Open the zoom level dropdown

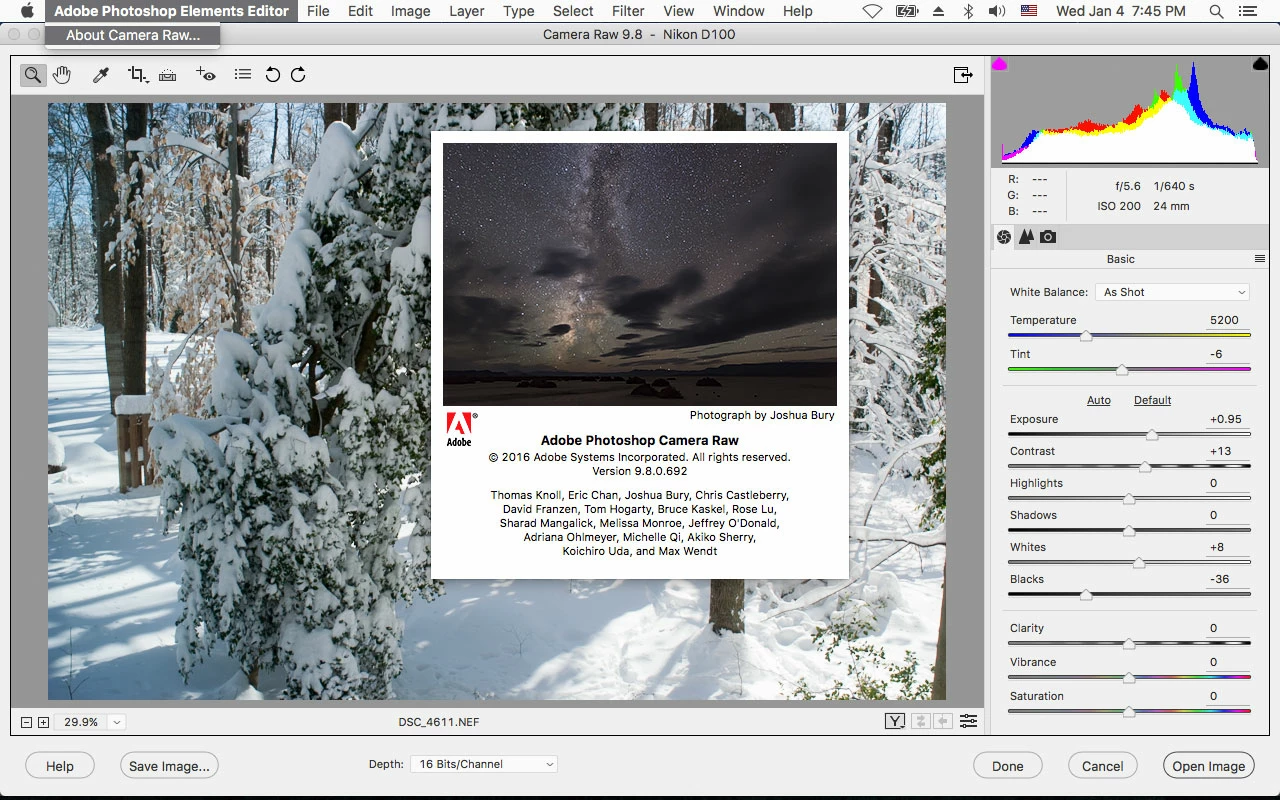pos(117,722)
